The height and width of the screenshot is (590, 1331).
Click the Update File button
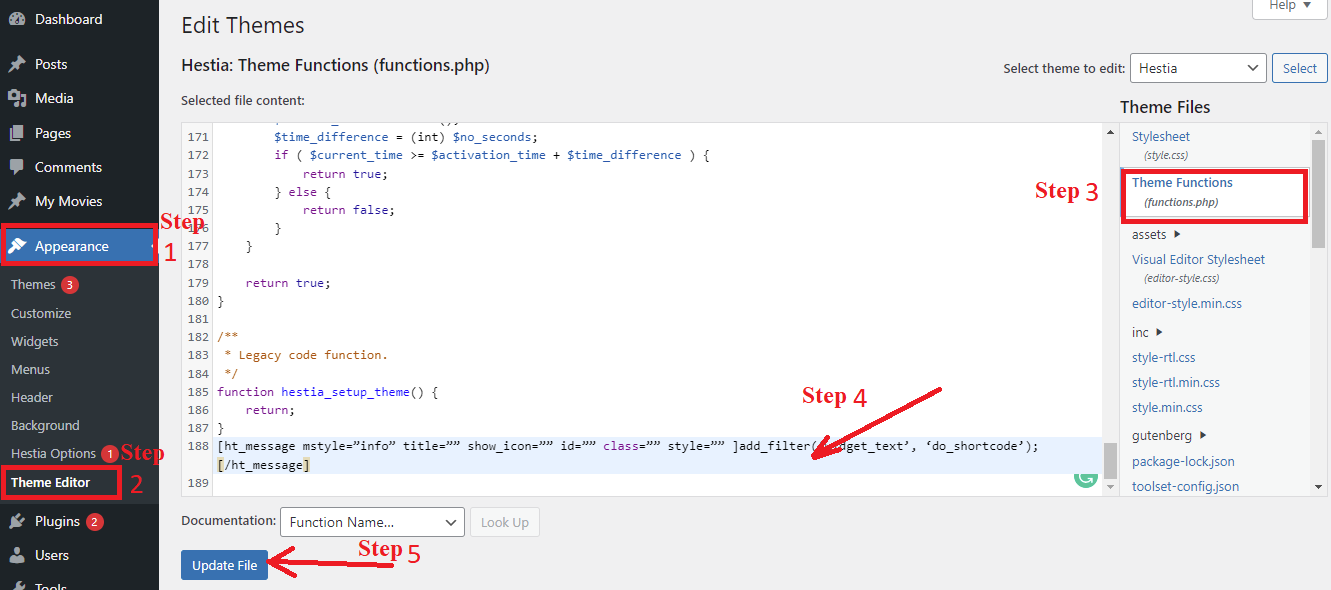pyautogui.click(x=224, y=564)
